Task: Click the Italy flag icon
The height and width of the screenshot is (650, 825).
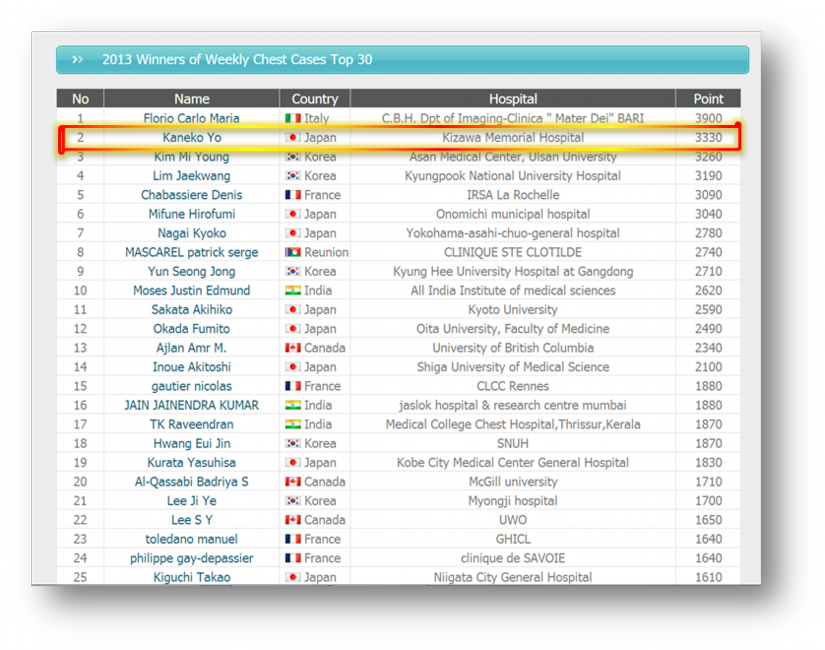Action: point(293,118)
